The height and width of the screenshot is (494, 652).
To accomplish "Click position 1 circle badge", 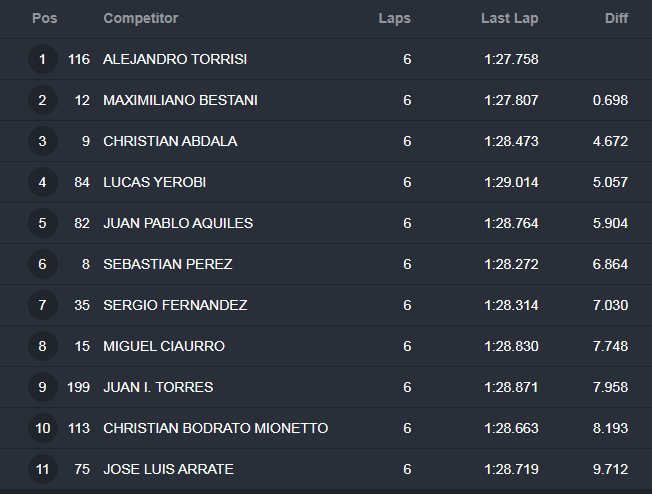I will [x=42, y=59].
